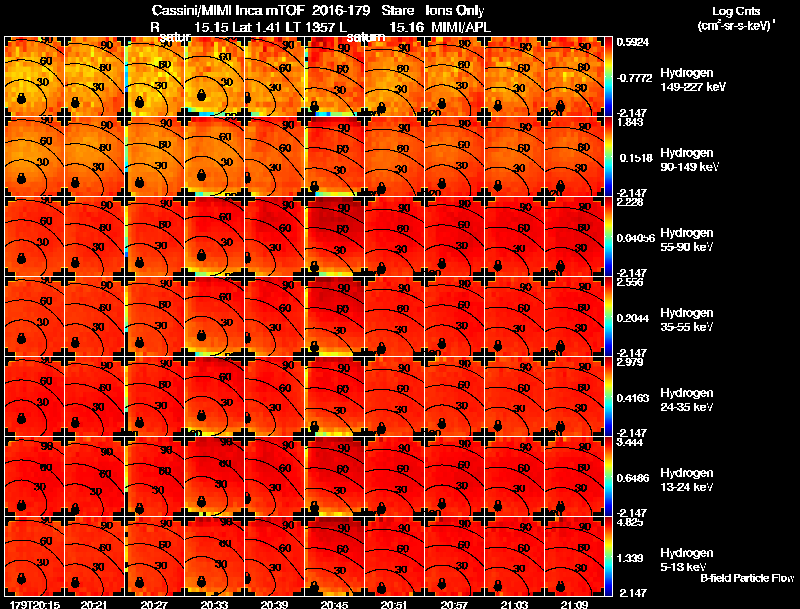Click the '2.979' color scale value
Image resolution: width=800 pixels, height=609 pixels.
(630, 362)
